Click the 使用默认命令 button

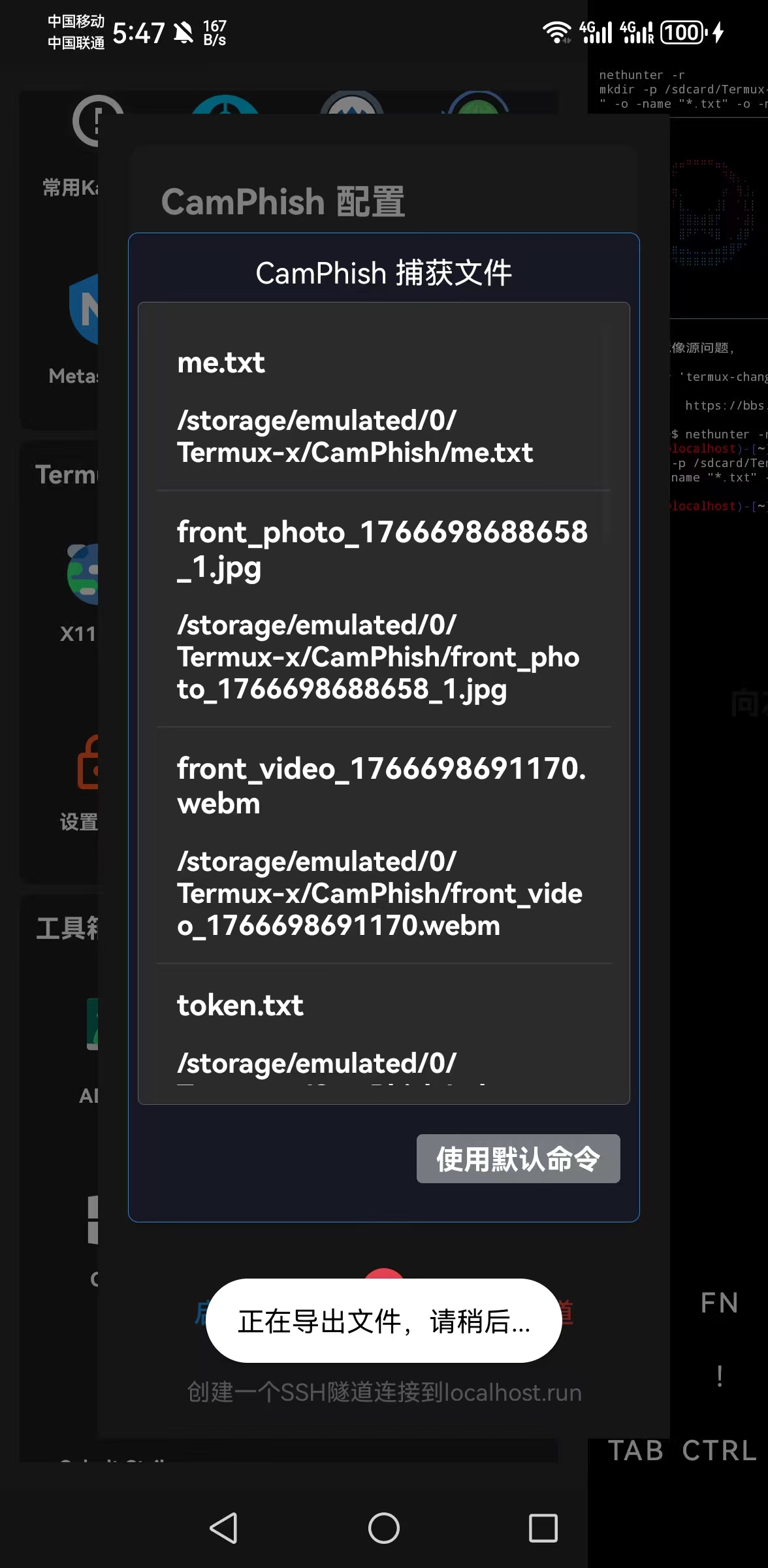point(518,1158)
